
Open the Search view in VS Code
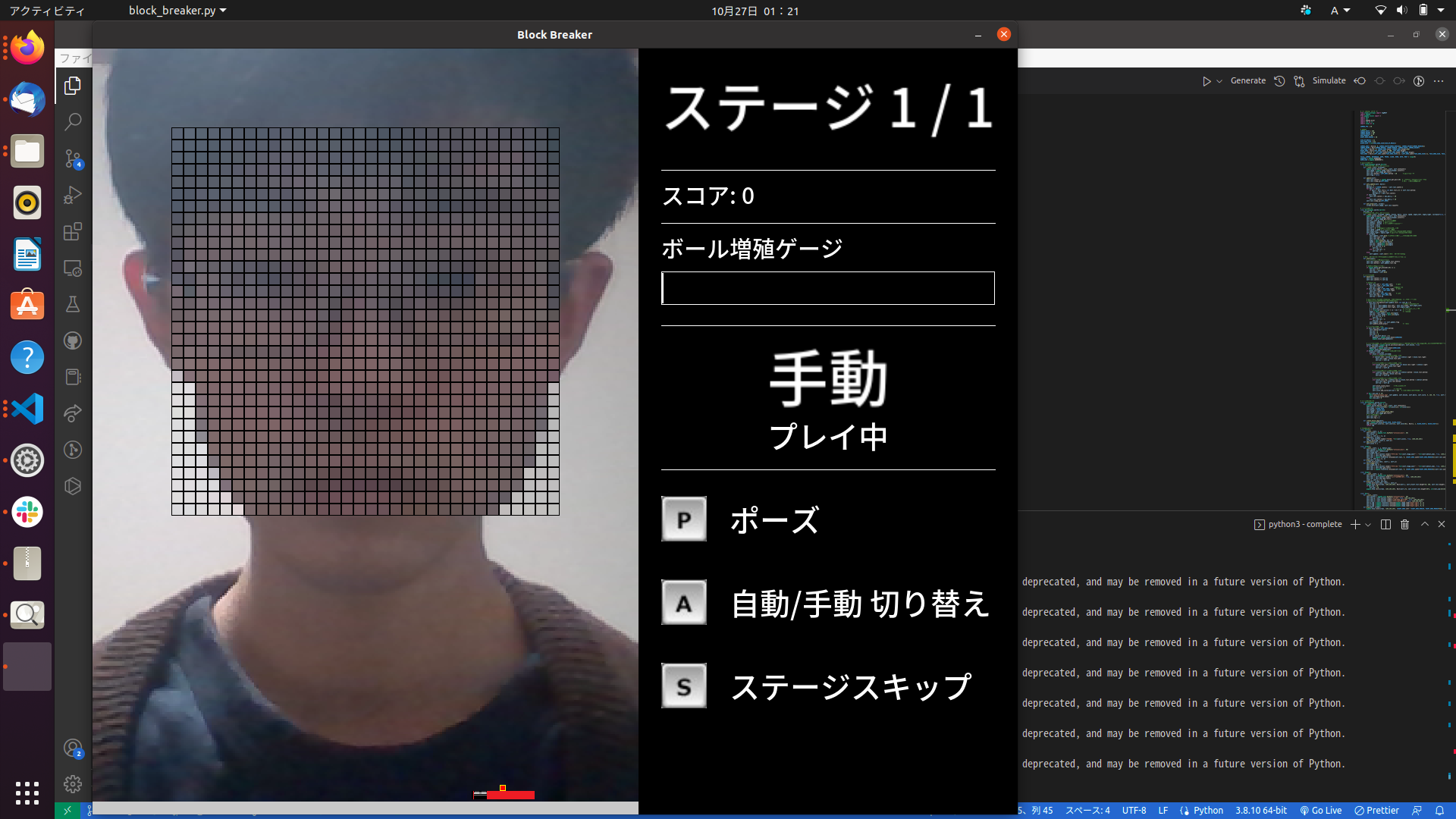[x=73, y=121]
